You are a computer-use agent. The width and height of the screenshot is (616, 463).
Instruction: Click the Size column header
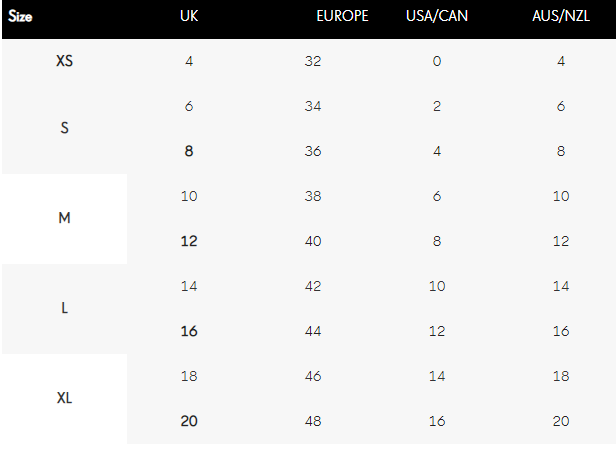[21, 16]
